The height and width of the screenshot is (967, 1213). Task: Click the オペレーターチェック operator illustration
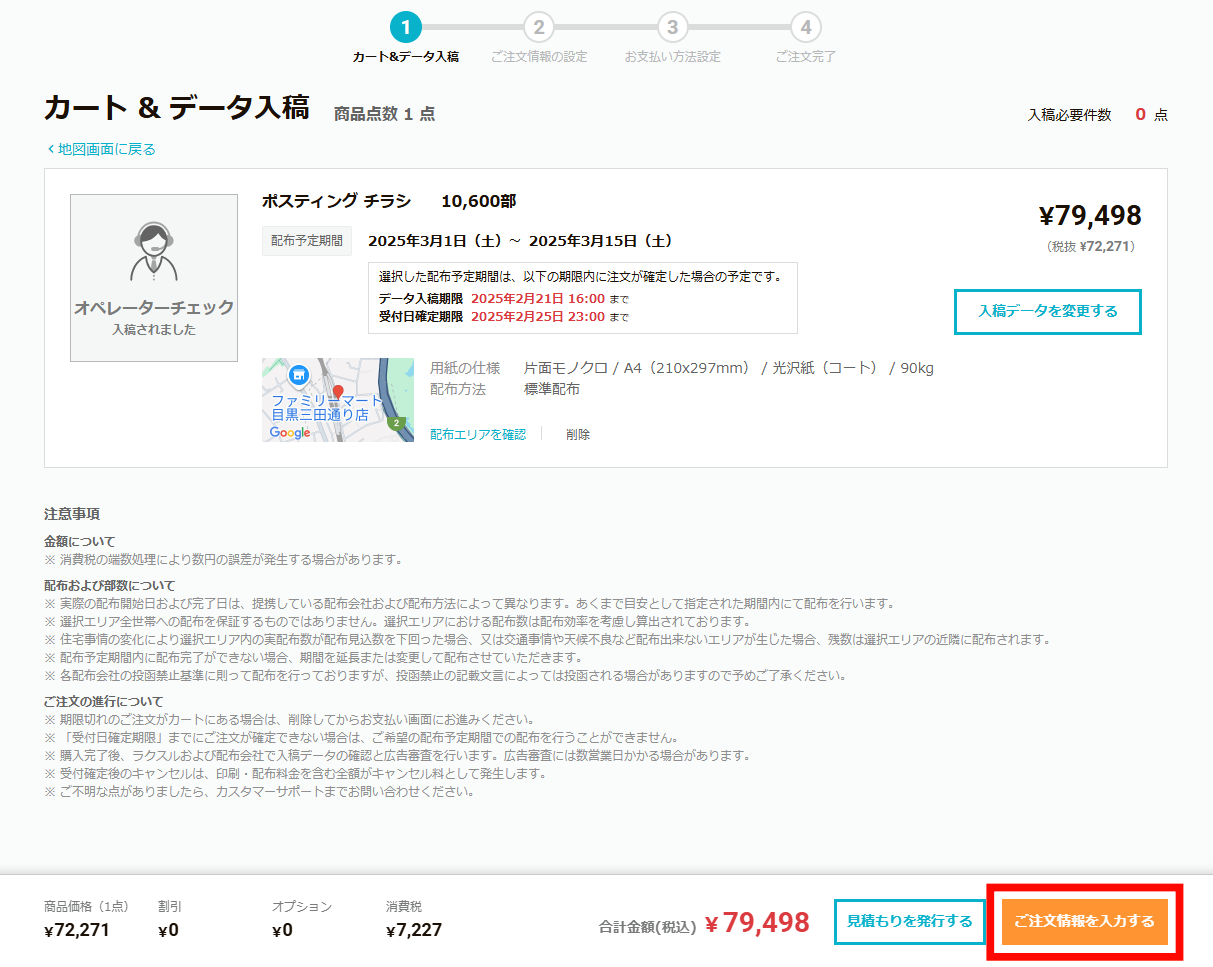[153, 278]
